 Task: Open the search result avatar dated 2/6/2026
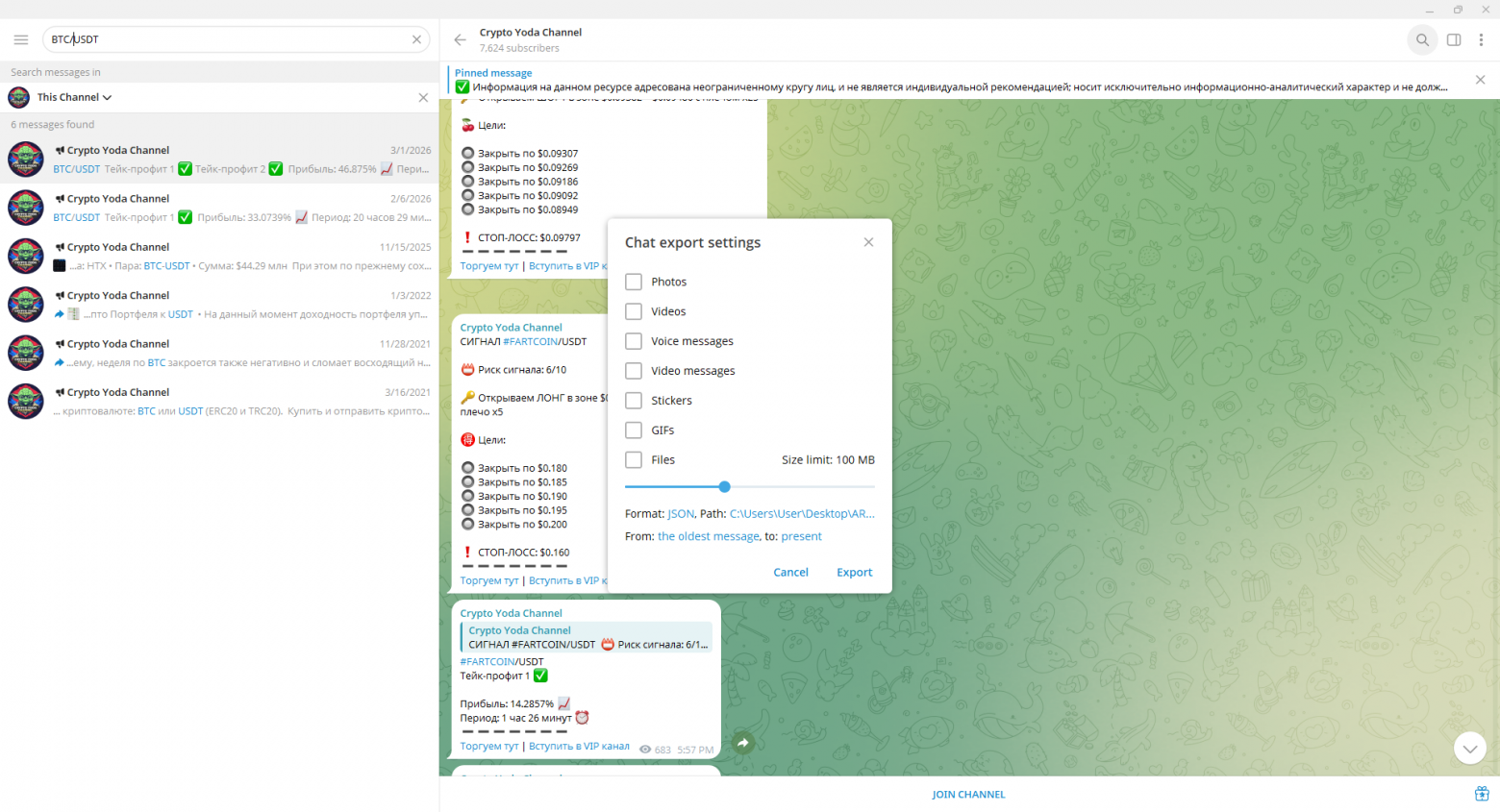[x=26, y=208]
